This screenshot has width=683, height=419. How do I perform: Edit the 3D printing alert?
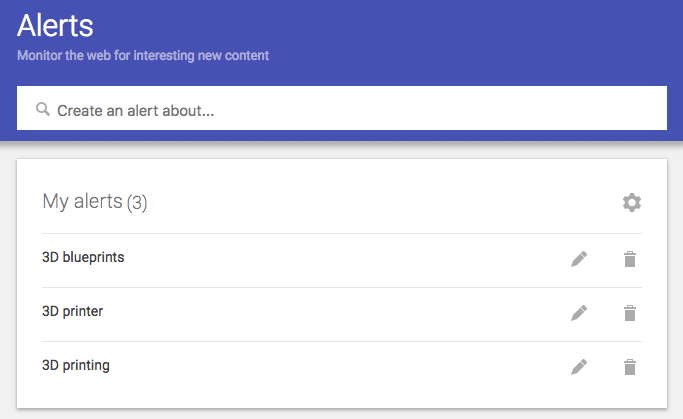tap(579, 367)
